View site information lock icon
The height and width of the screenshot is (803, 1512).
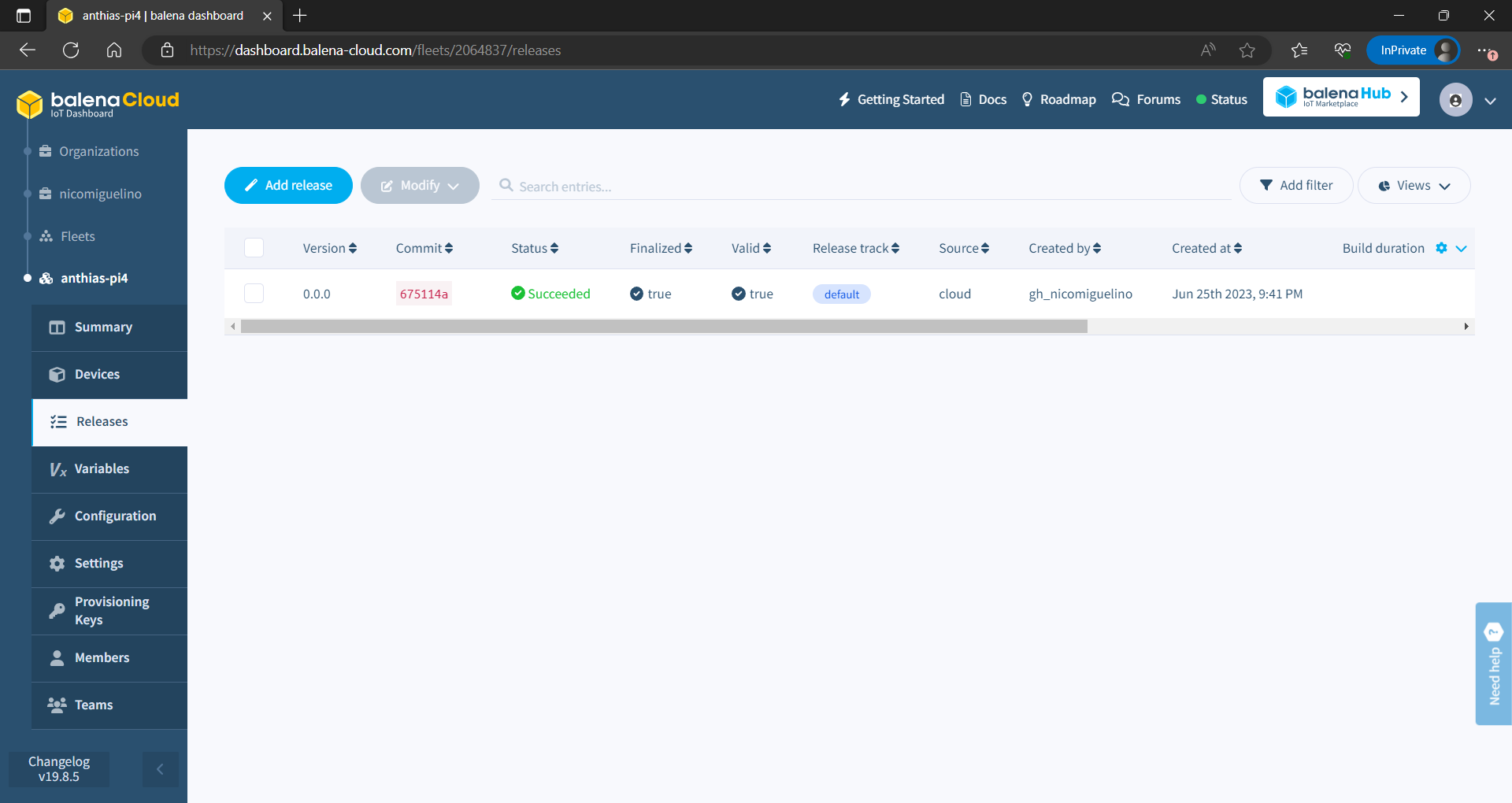[167, 50]
